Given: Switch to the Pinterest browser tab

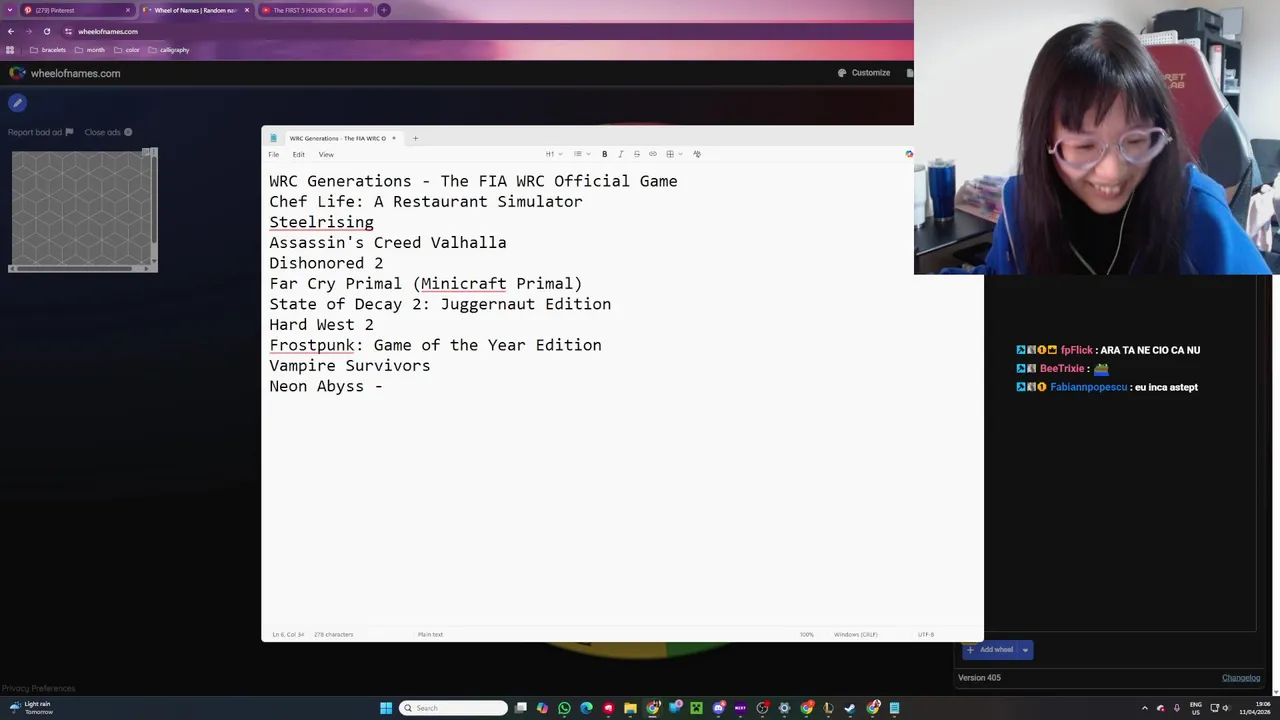Looking at the screenshot, I should pyautogui.click(x=78, y=10).
